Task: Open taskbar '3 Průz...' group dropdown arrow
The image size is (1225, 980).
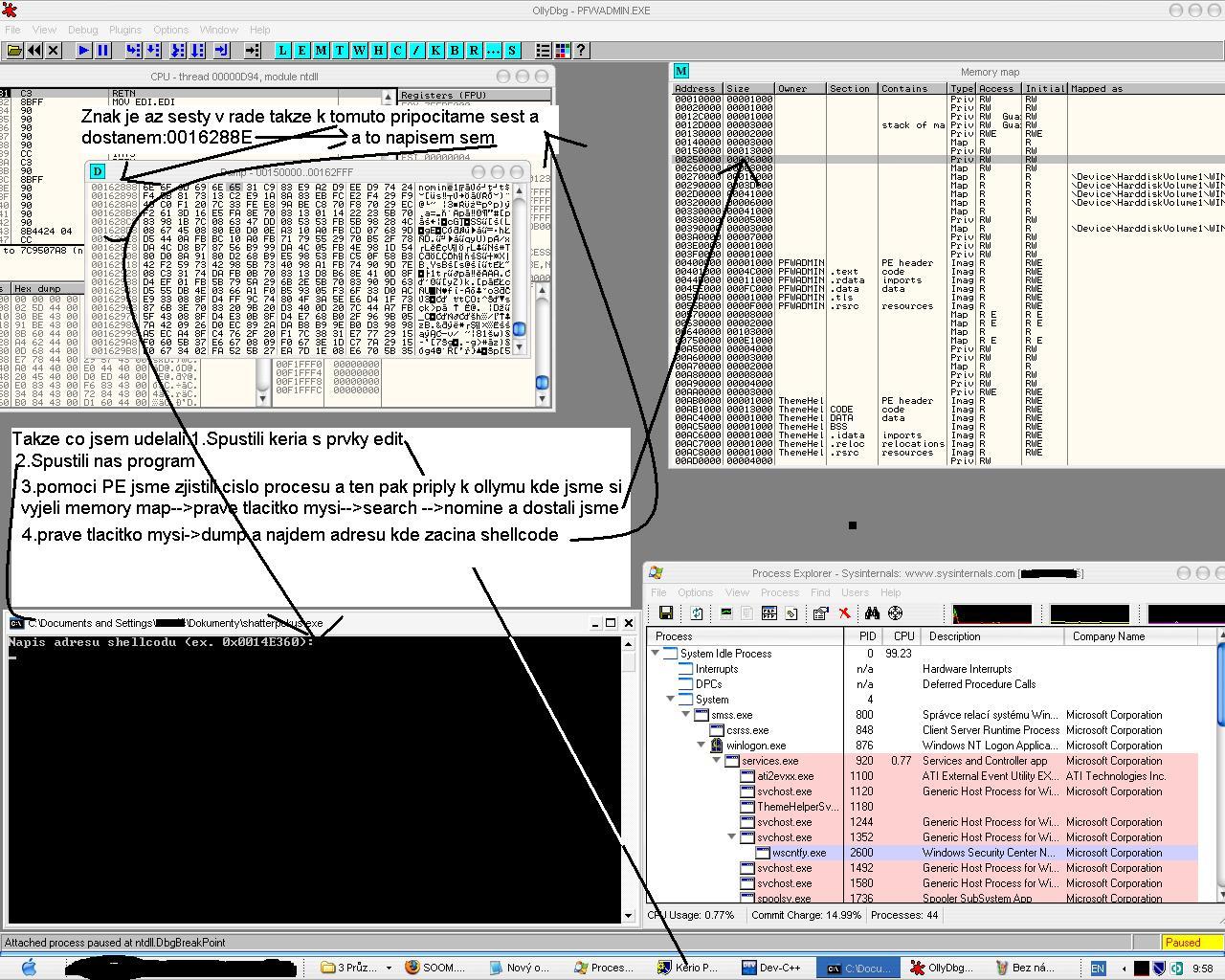Action: (390, 968)
